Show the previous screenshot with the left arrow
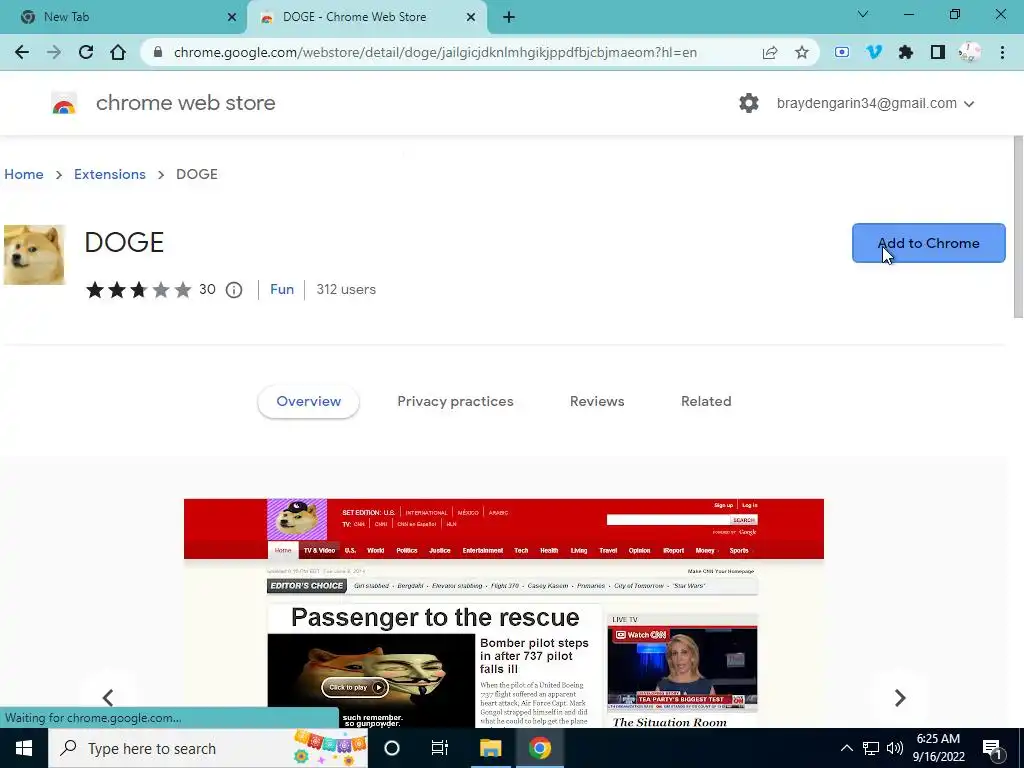The width and height of the screenshot is (1024, 768). click(108, 697)
